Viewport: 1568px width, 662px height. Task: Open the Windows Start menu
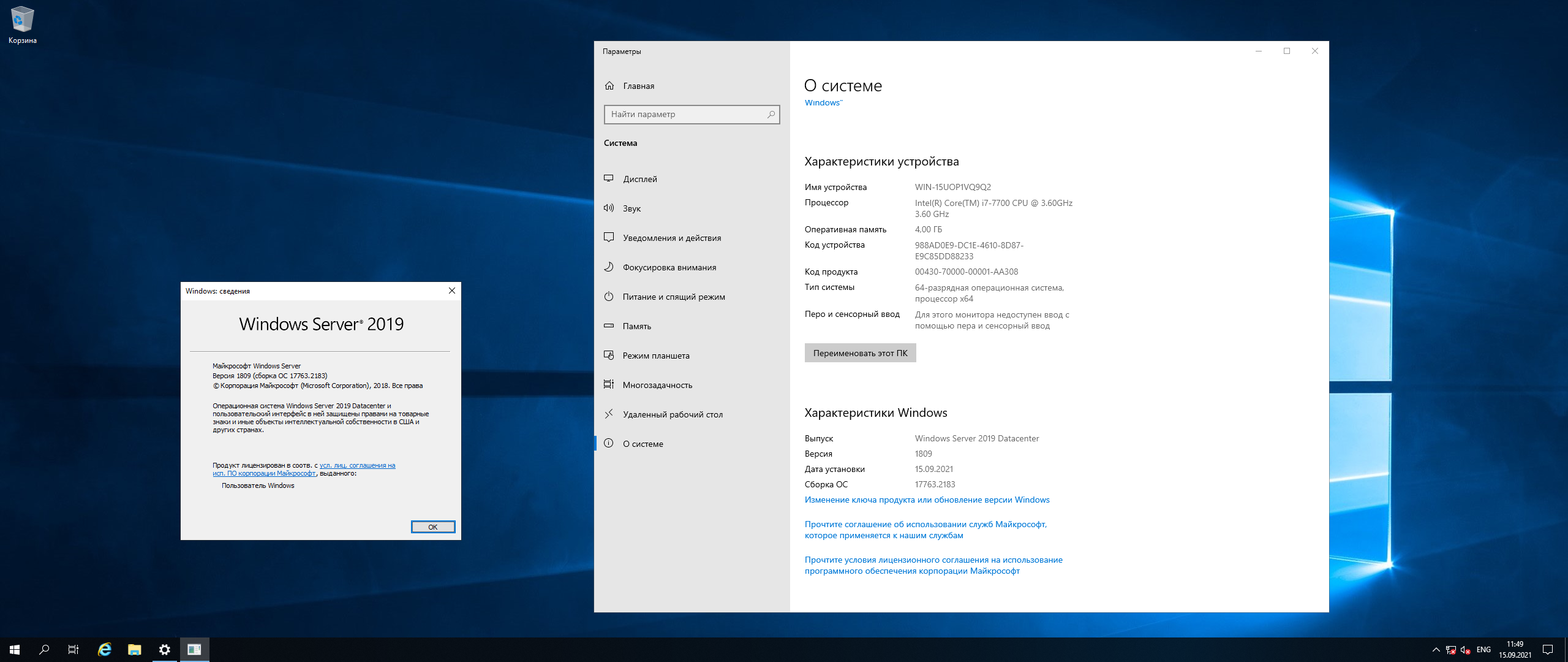coord(15,650)
